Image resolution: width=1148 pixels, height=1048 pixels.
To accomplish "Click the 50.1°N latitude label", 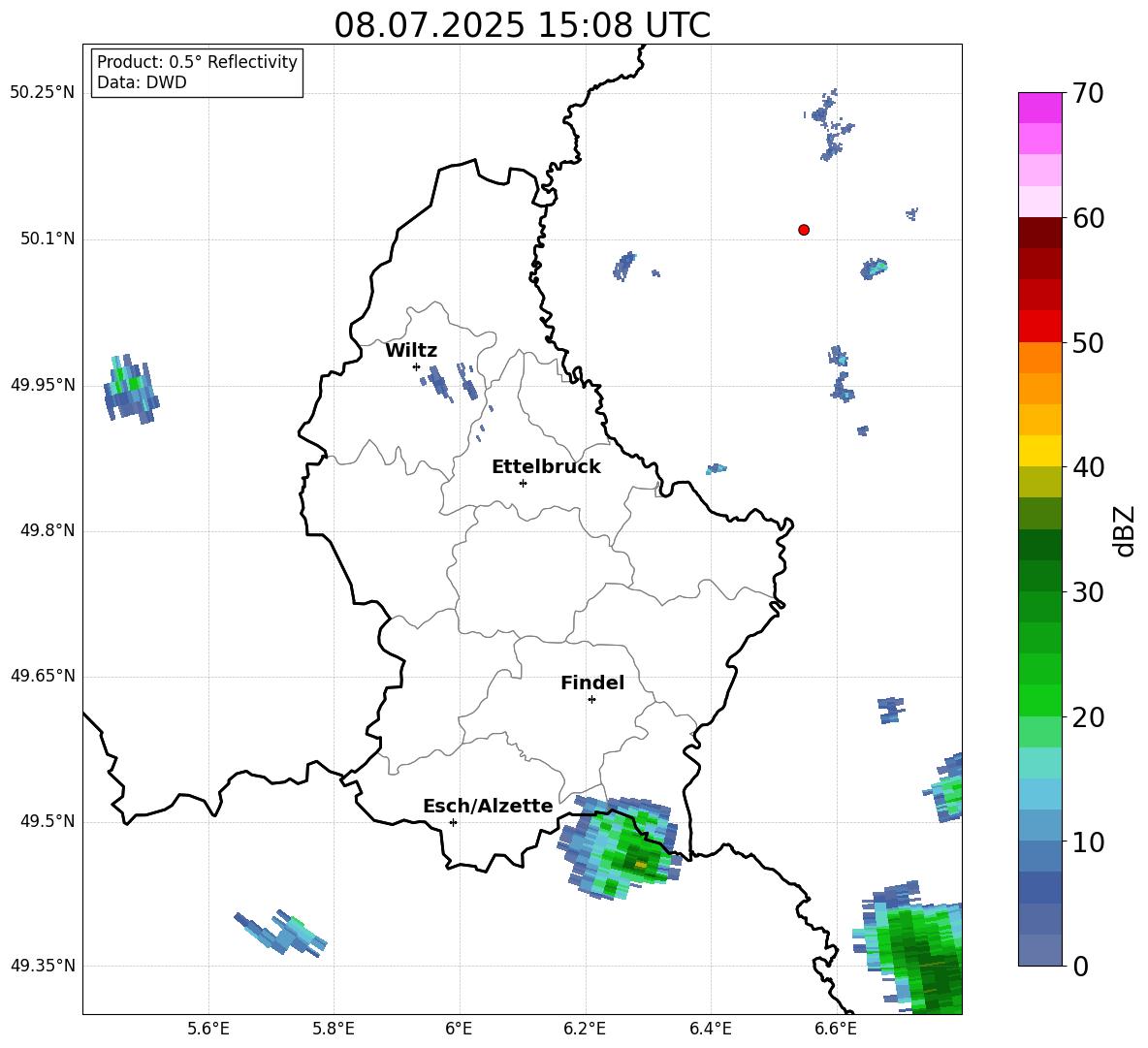I will [48, 238].
